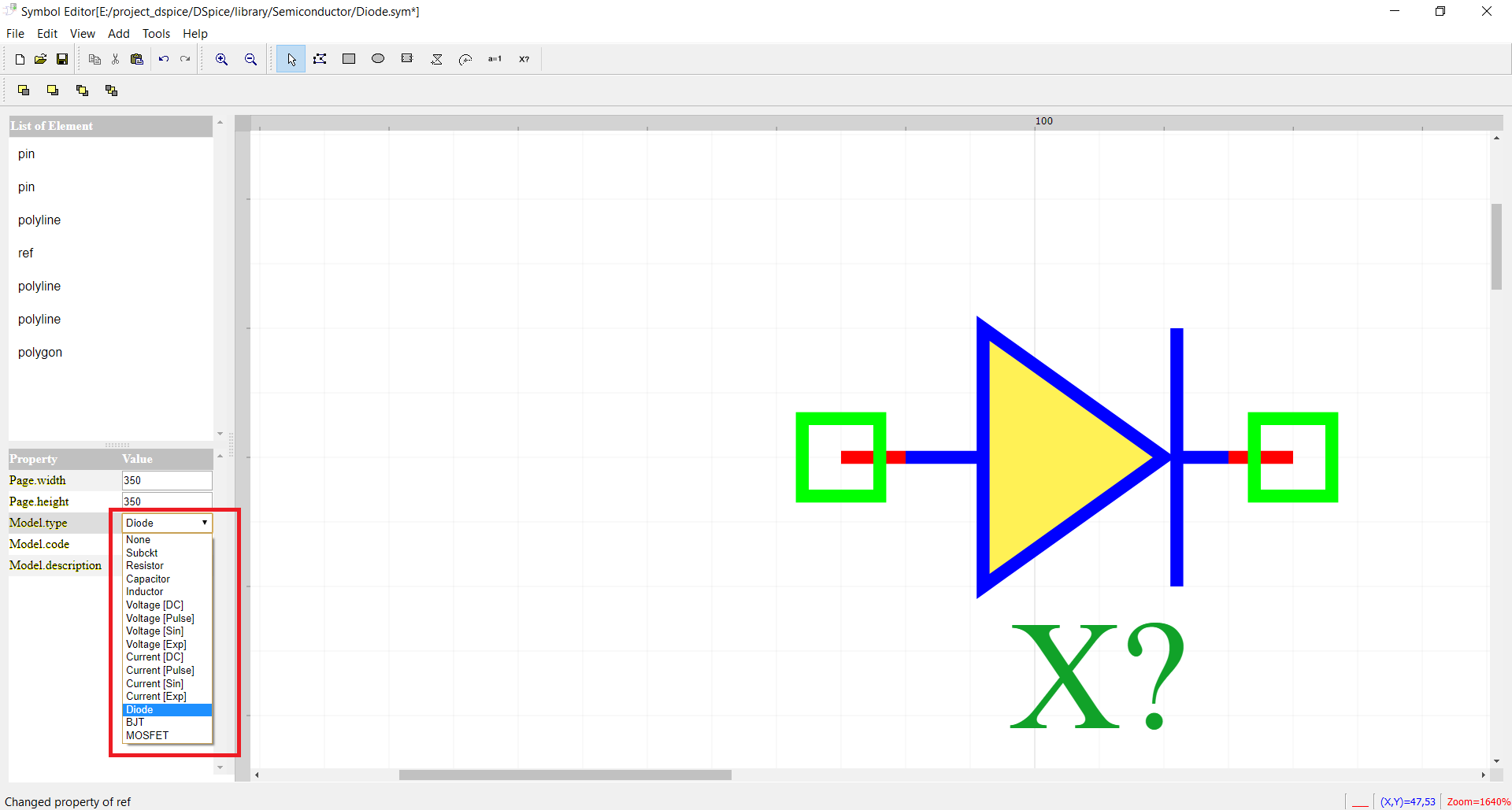Choose Voltage [Sin] in the model dropdown
The image size is (1512, 810).
[x=154, y=631]
